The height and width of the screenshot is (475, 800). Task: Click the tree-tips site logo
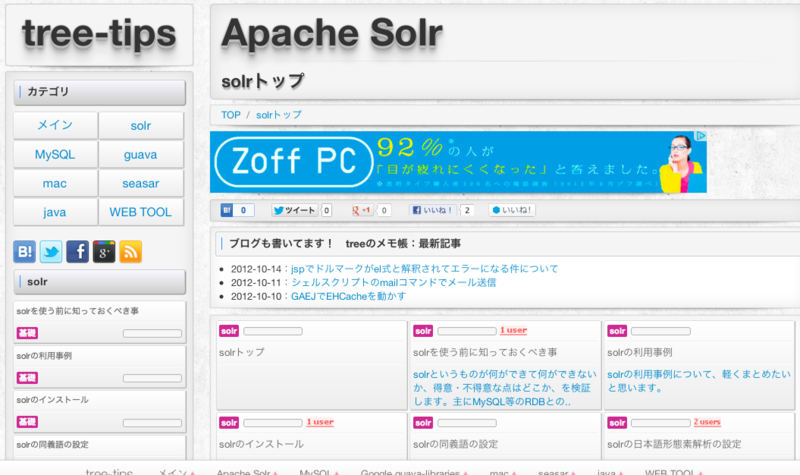[x=99, y=34]
